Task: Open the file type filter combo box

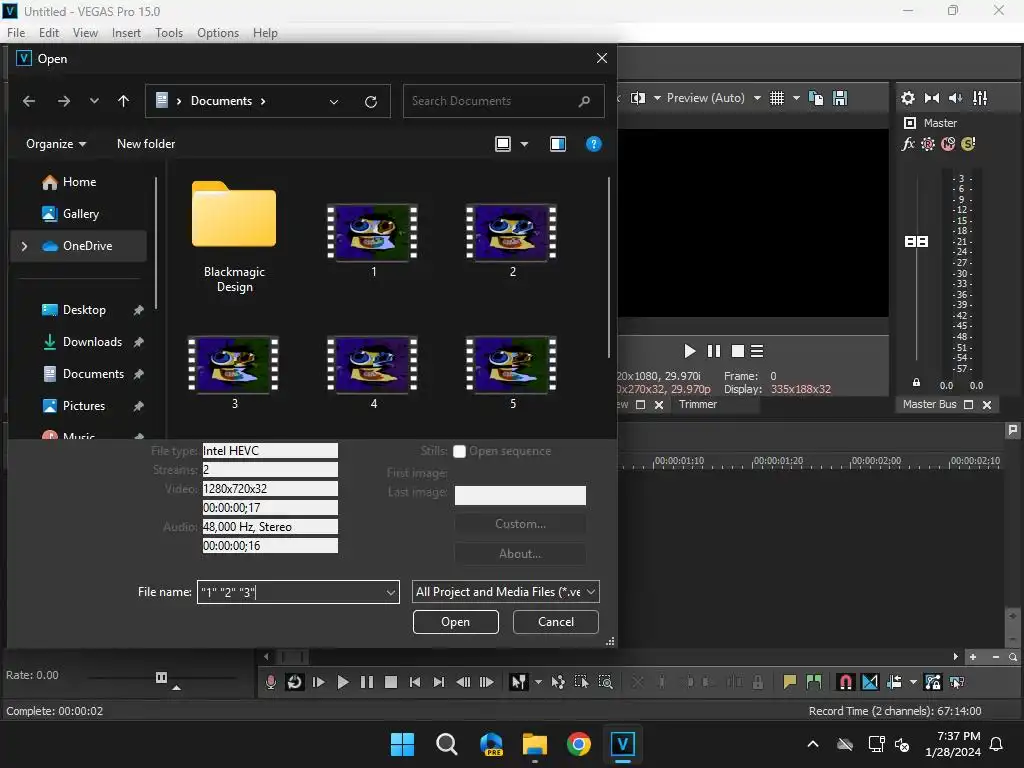Action: 505,592
